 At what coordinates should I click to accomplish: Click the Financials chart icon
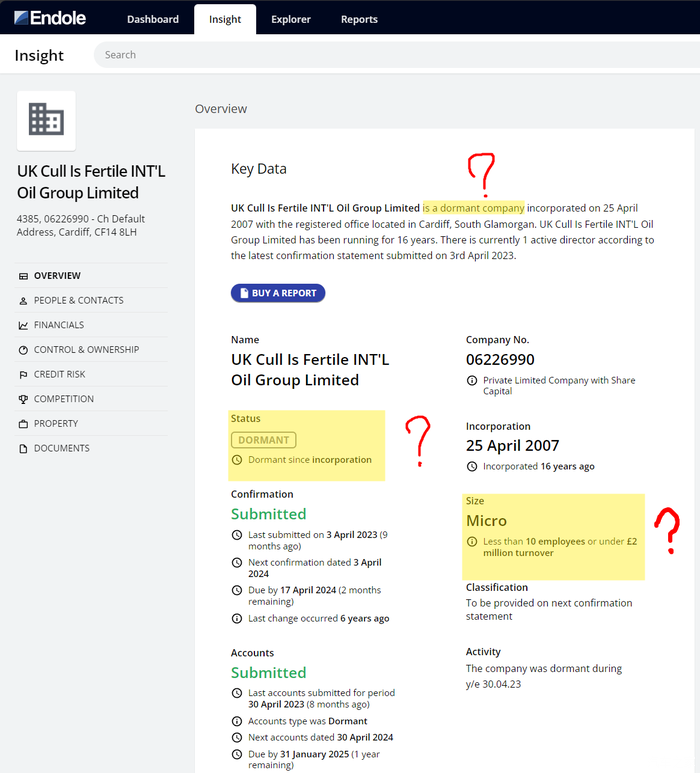(x=23, y=325)
